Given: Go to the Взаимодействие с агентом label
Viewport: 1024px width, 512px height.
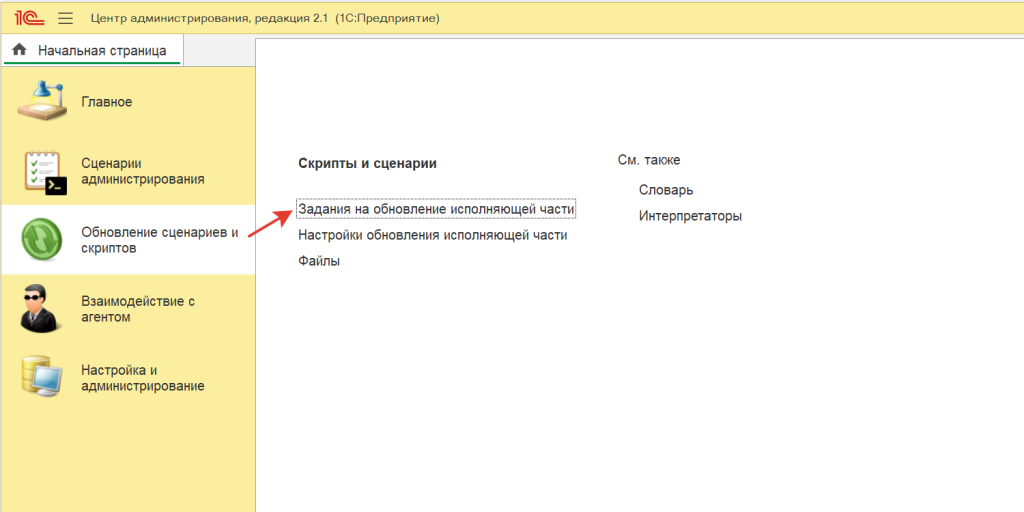Looking at the screenshot, I should [137, 309].
